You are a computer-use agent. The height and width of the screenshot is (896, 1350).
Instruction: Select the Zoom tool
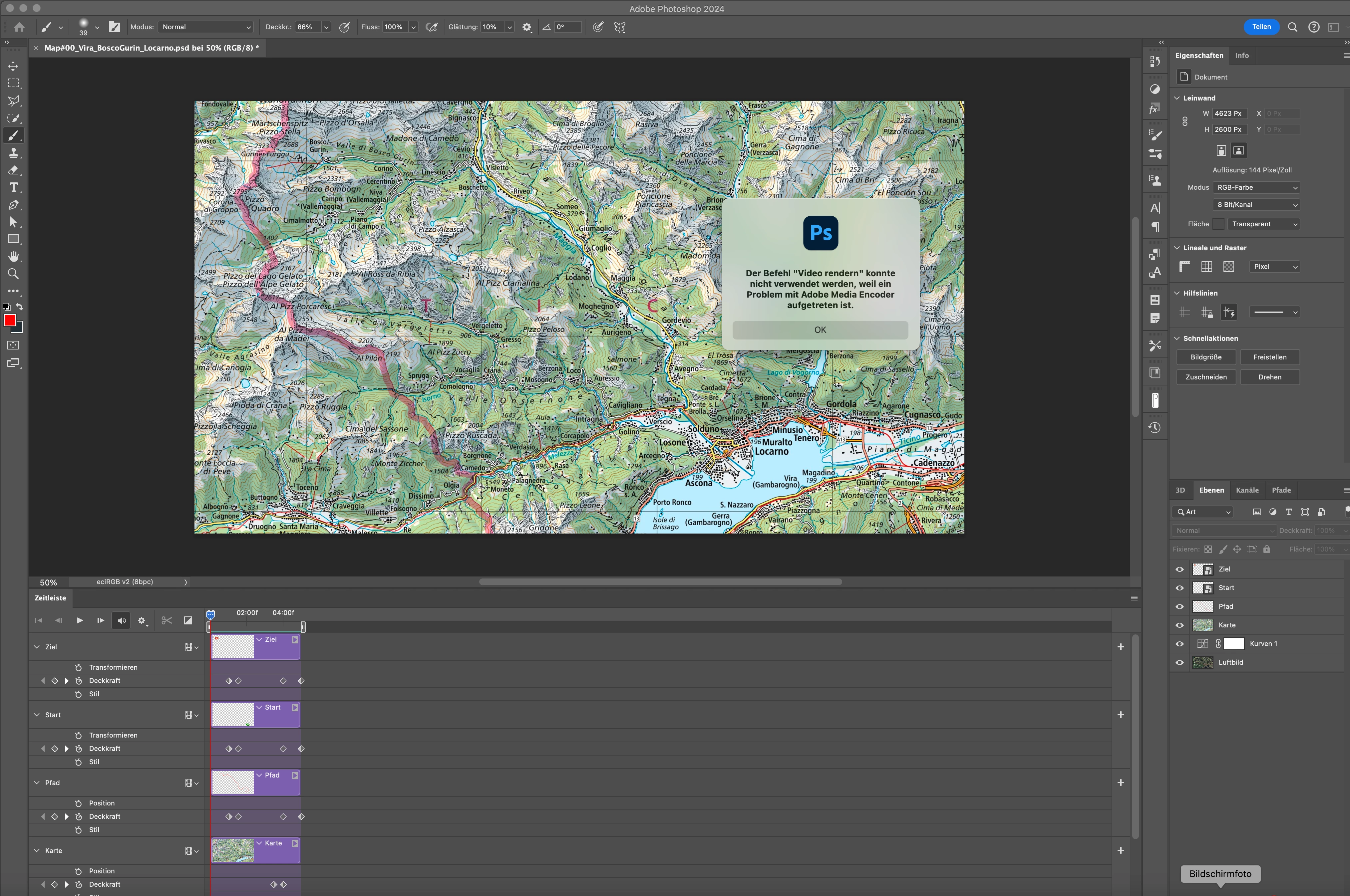pos(13,274)
